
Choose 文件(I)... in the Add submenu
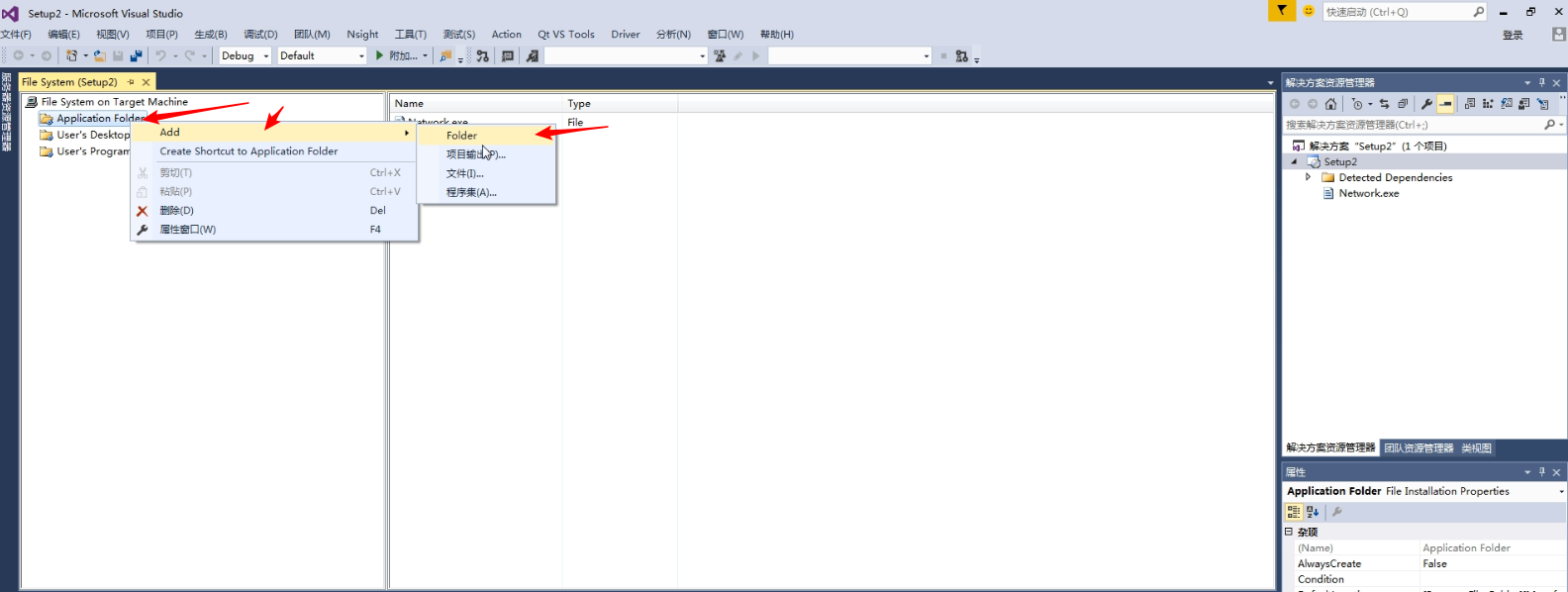486,173
